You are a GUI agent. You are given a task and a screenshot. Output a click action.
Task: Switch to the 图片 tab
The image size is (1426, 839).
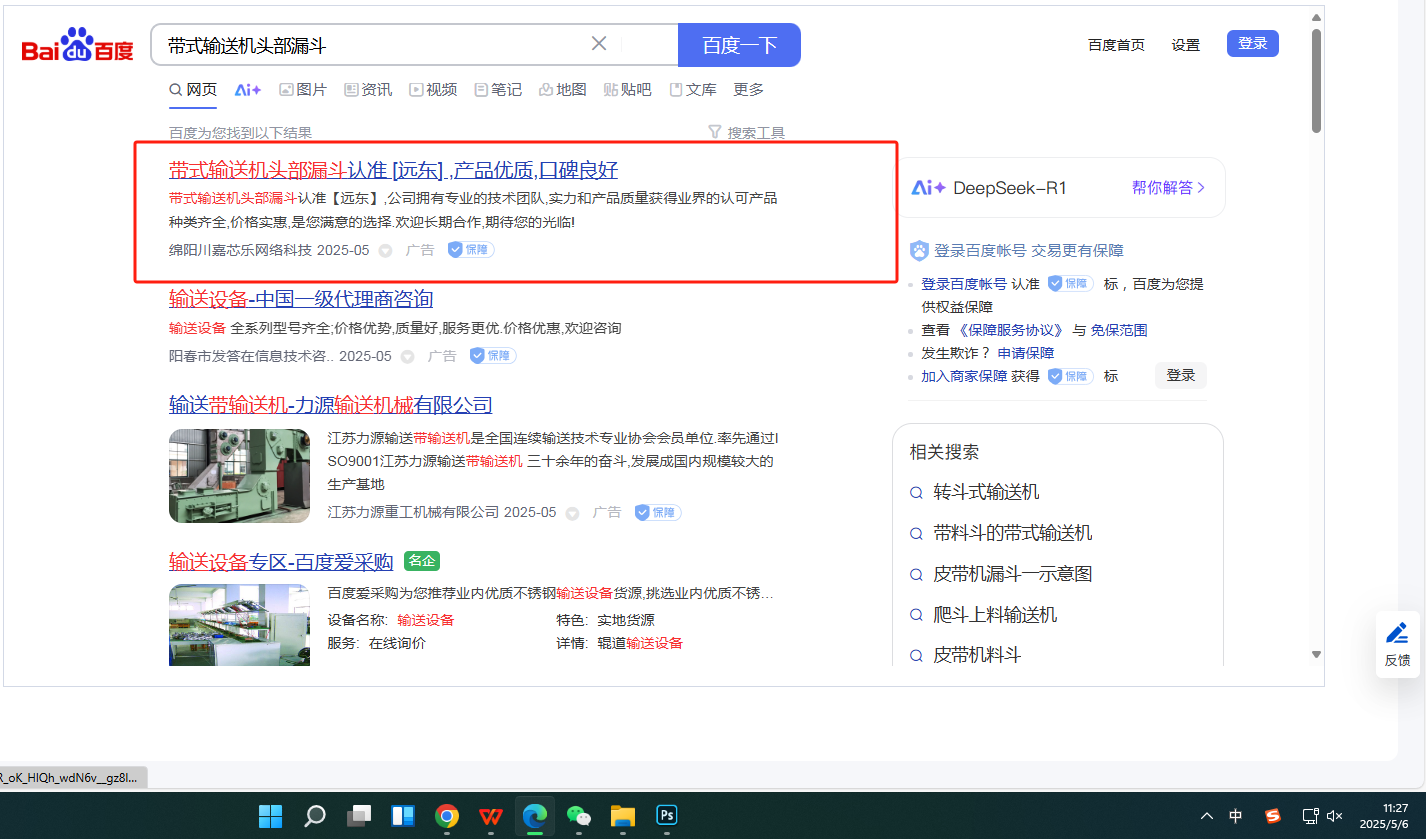303,90
